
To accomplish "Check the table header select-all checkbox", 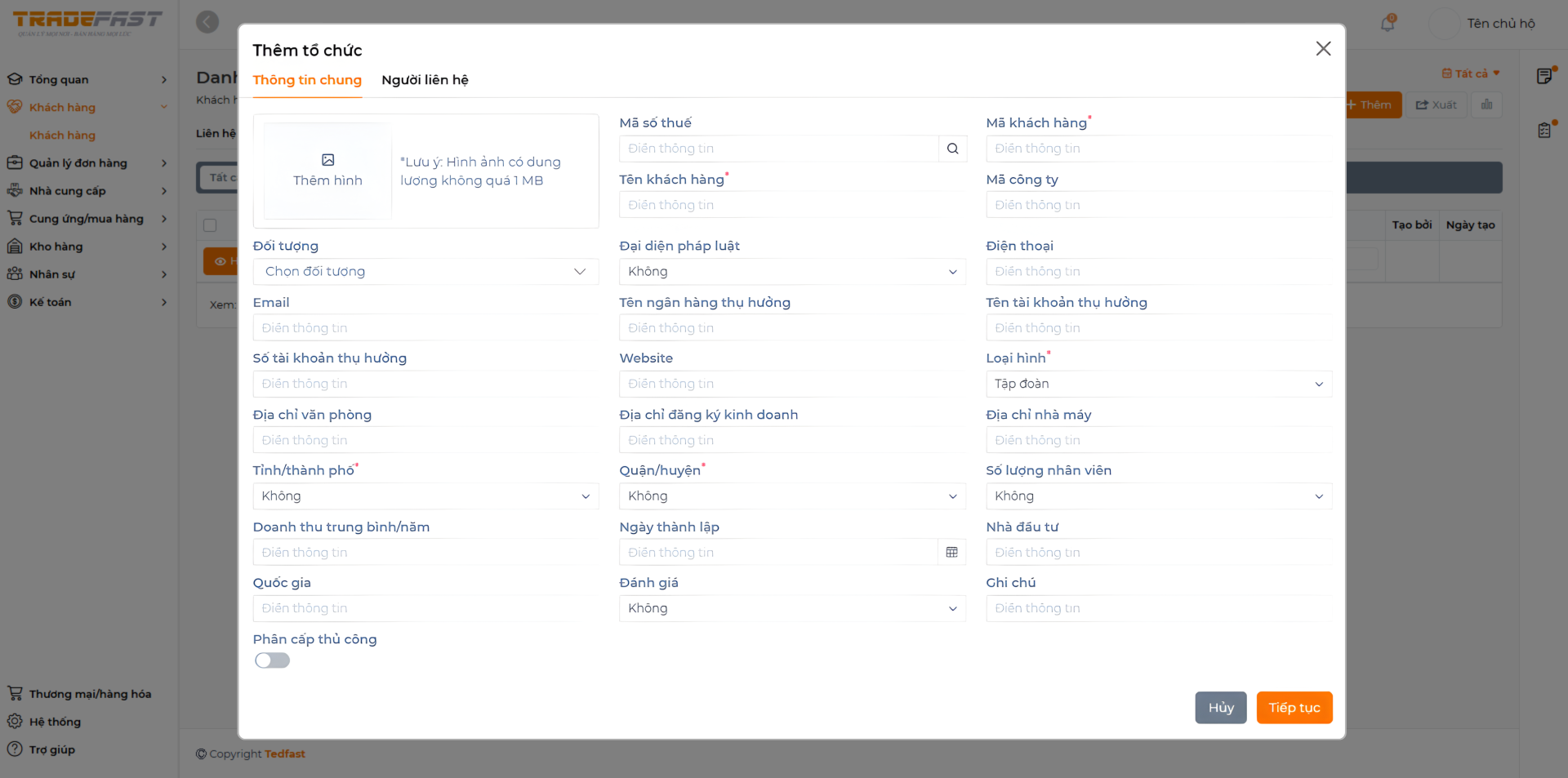I will [x=210, y=225].
